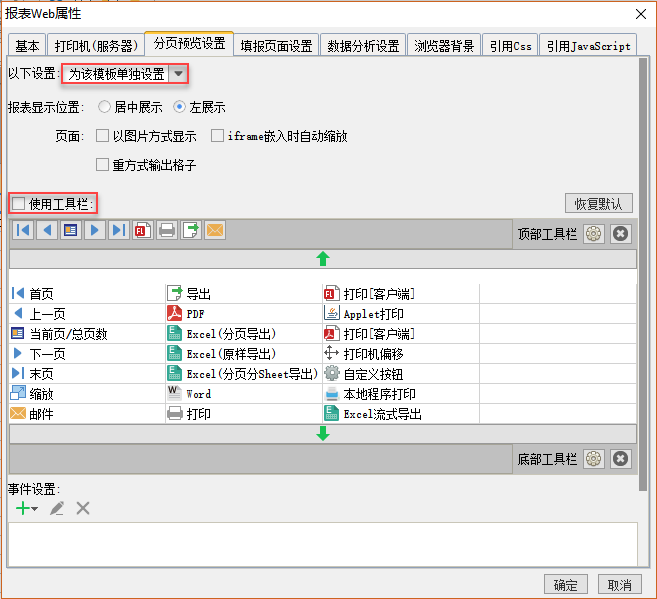Click green down arrow to add to bottom toolbar
The image size is (657, 599).
(x=323, y=434)
